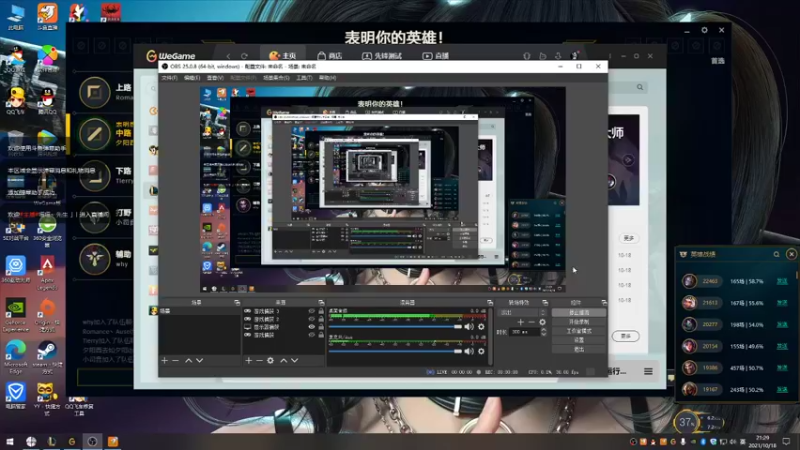Search in the hero stats side panel
The image size is (800, 450).
pyautogui.click(x=777, y=254)
